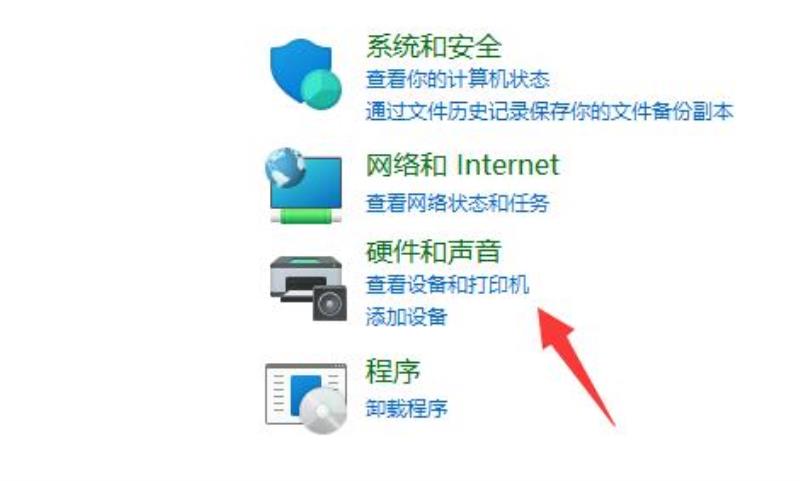
Task: Choose 添加设备 link
Action: pyautogui.click(x=407, y=317)
